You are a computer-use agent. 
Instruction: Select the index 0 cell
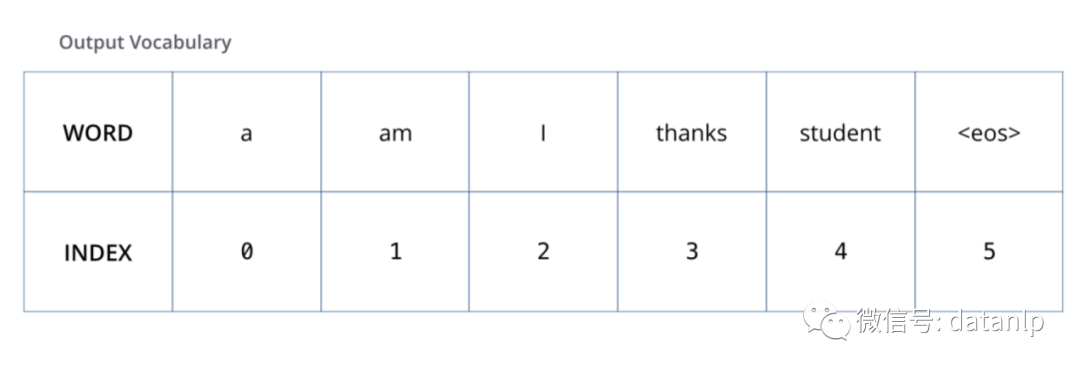coord(247,252)
